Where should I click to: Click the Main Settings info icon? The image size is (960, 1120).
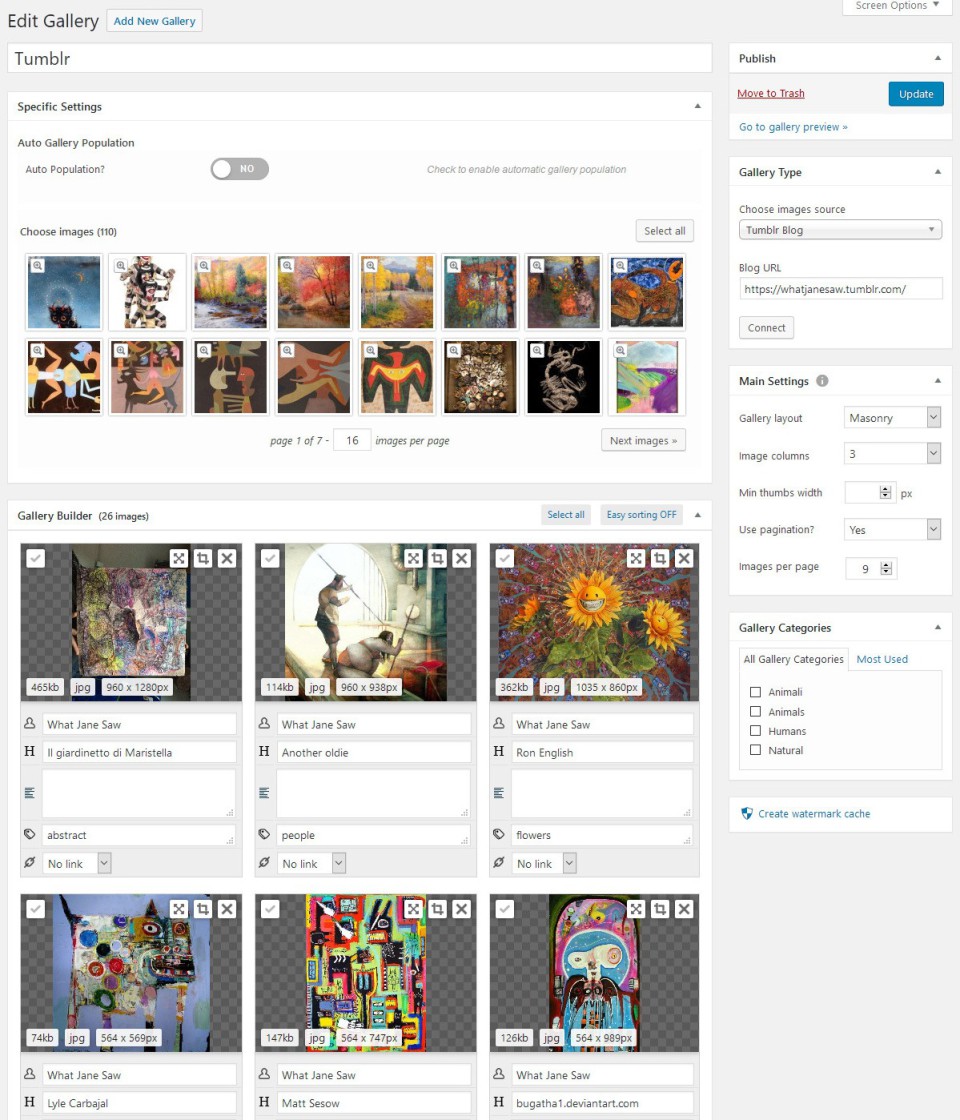click(x=822, y=381)
